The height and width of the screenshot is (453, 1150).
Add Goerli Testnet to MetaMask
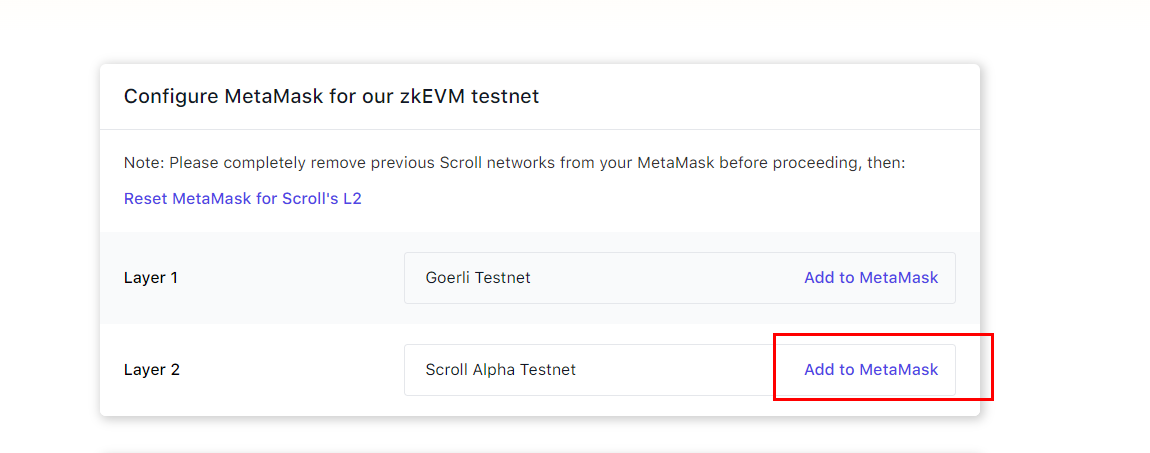[870, 278]
